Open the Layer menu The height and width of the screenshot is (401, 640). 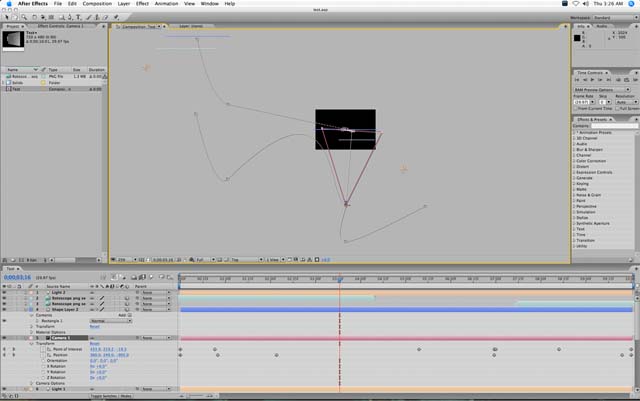pyautogui.click(x=124, y=4)
